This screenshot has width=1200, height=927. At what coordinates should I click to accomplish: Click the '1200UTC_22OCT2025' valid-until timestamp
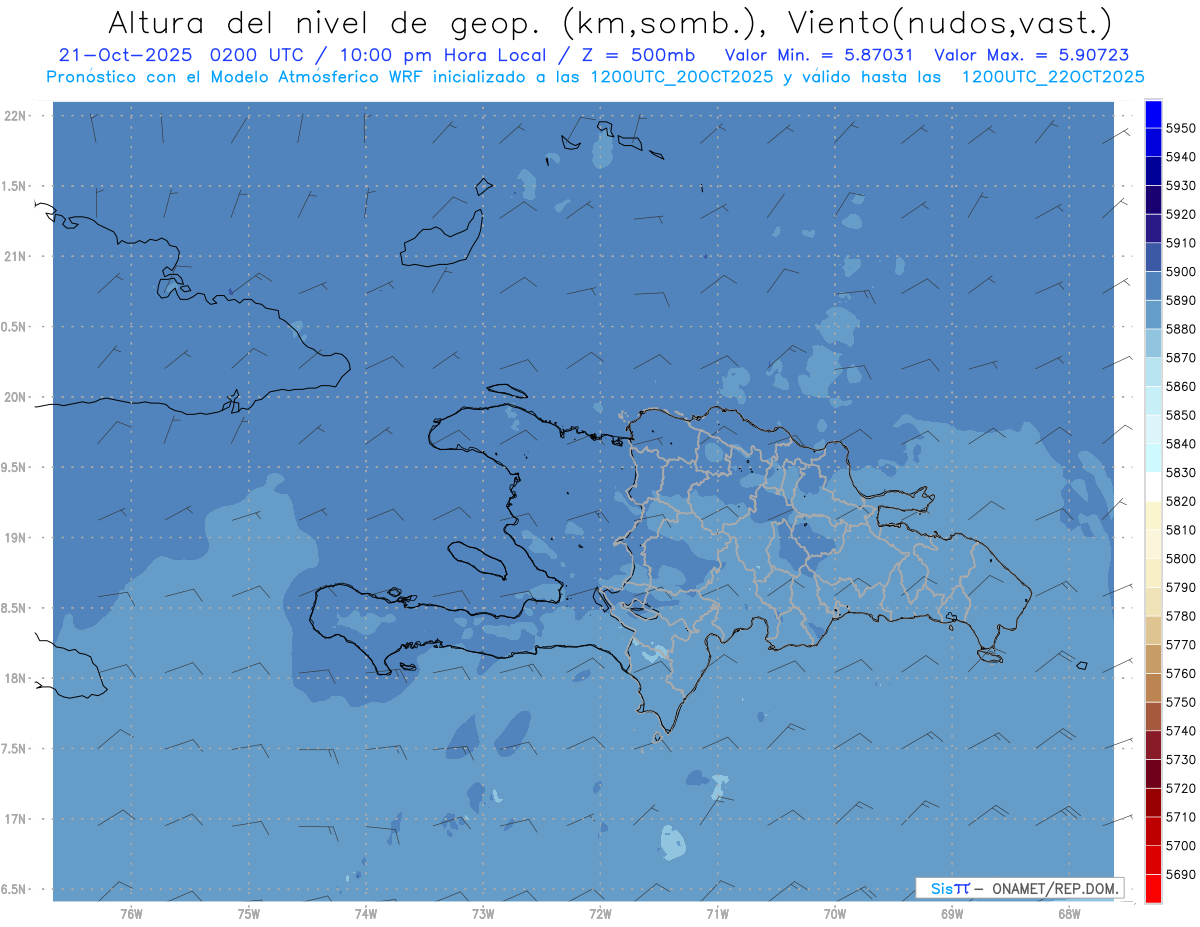pos(1053,76)
